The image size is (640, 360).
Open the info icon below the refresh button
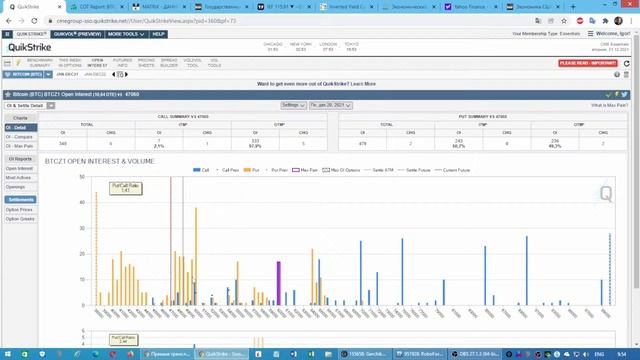[x=617, y=75]
